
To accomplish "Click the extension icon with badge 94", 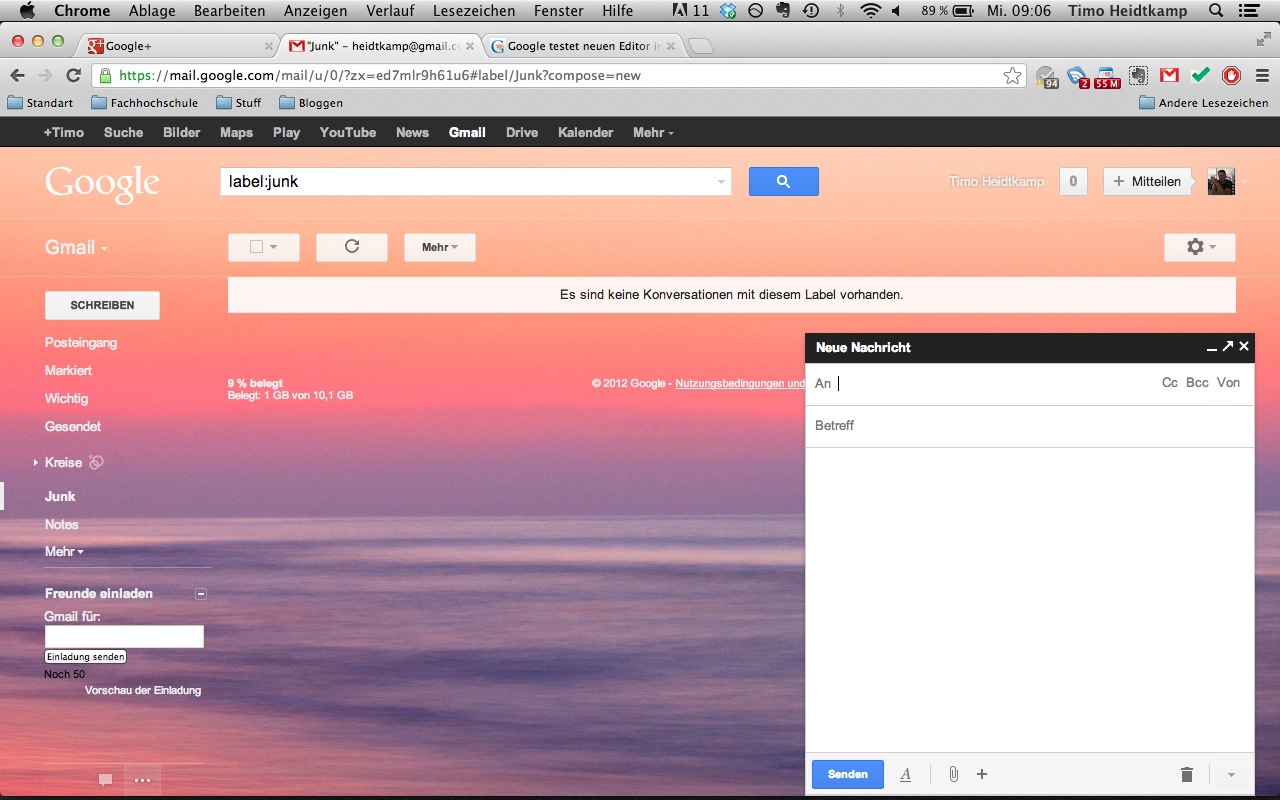I will 1047,76.
